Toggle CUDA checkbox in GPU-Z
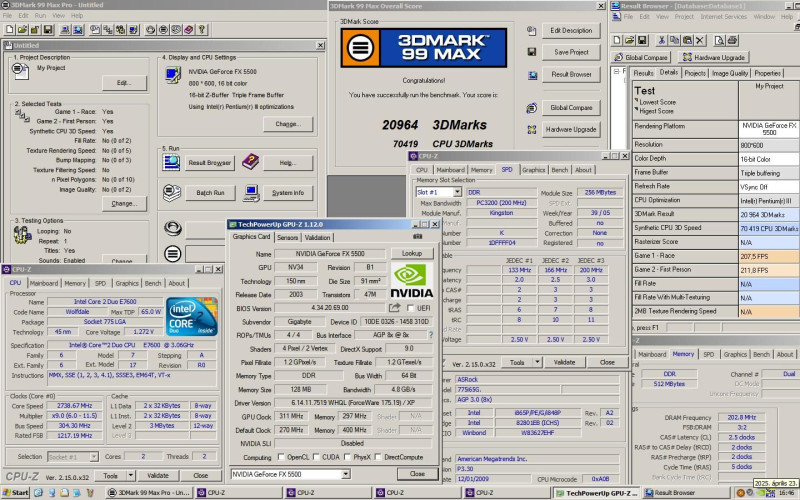The width and height of the screenshot is (800, 500). (316, 457)
